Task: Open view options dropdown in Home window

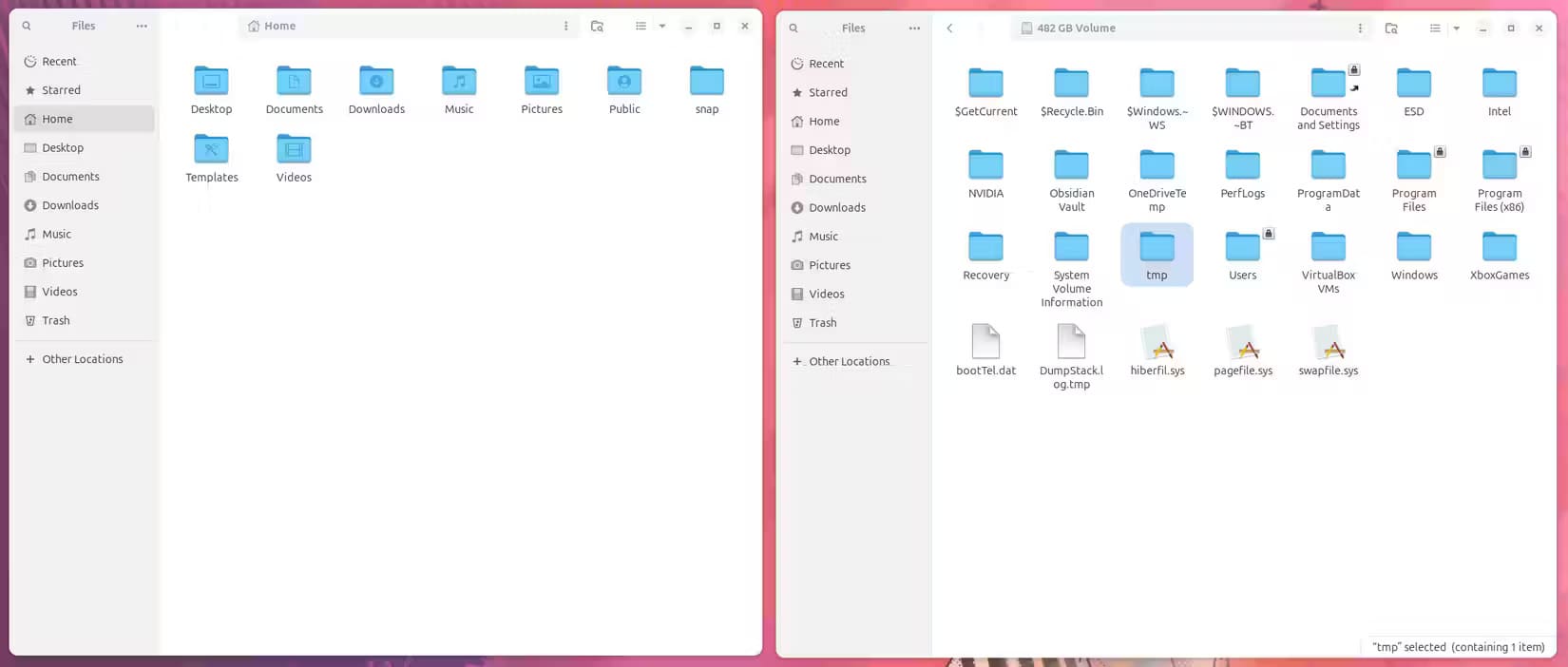Action: [662, 26]
